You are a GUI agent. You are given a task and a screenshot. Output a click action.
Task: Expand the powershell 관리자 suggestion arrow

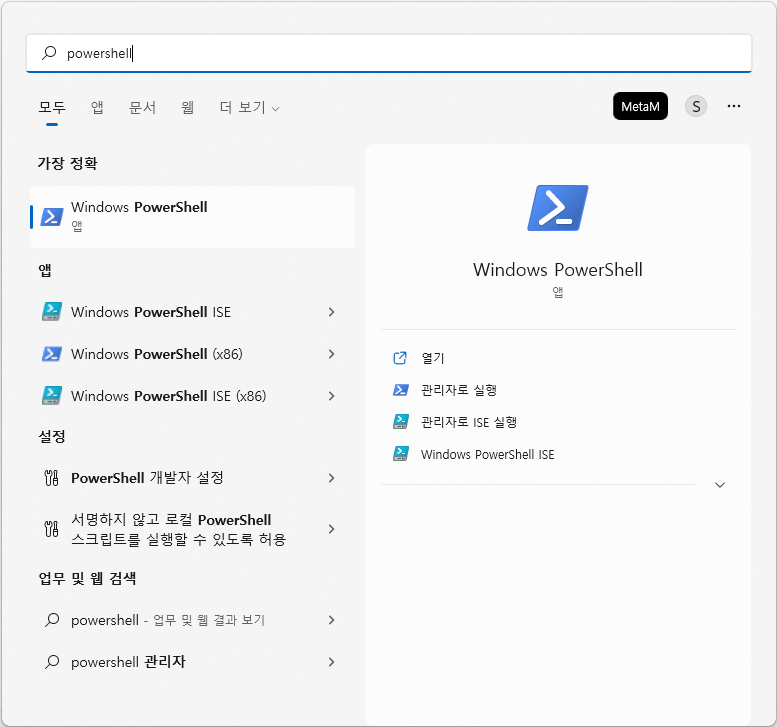pos(331,662)
